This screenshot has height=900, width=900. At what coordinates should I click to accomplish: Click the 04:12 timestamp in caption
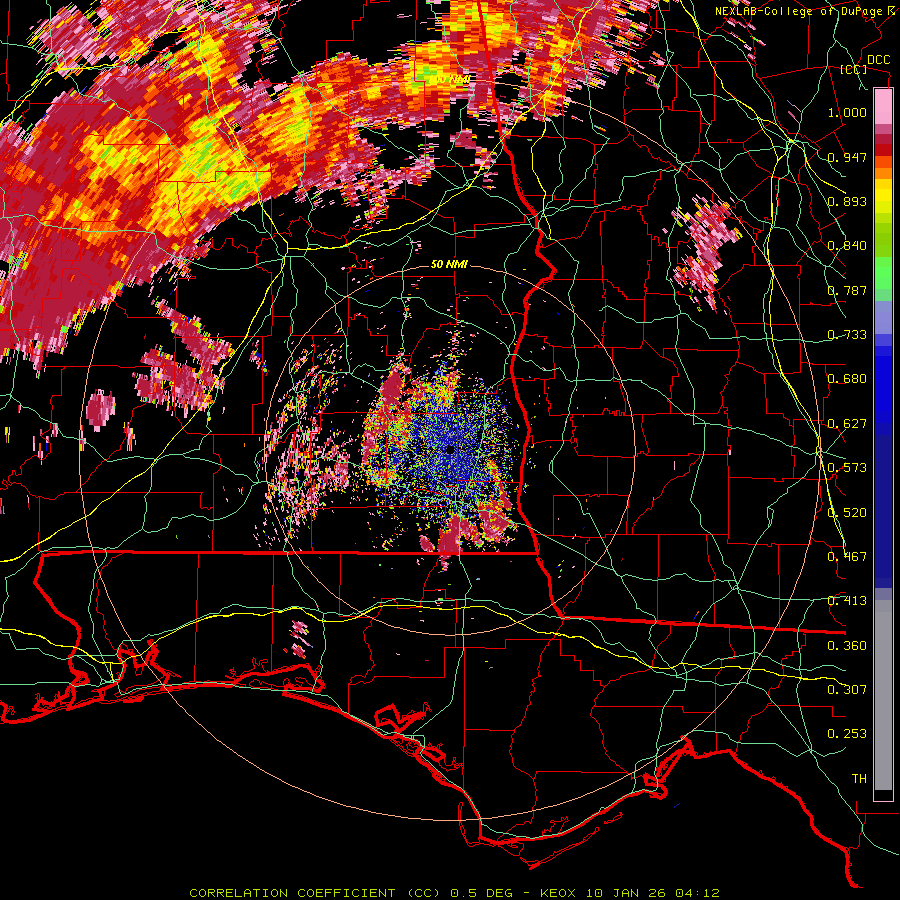click(x=698, y=893)
